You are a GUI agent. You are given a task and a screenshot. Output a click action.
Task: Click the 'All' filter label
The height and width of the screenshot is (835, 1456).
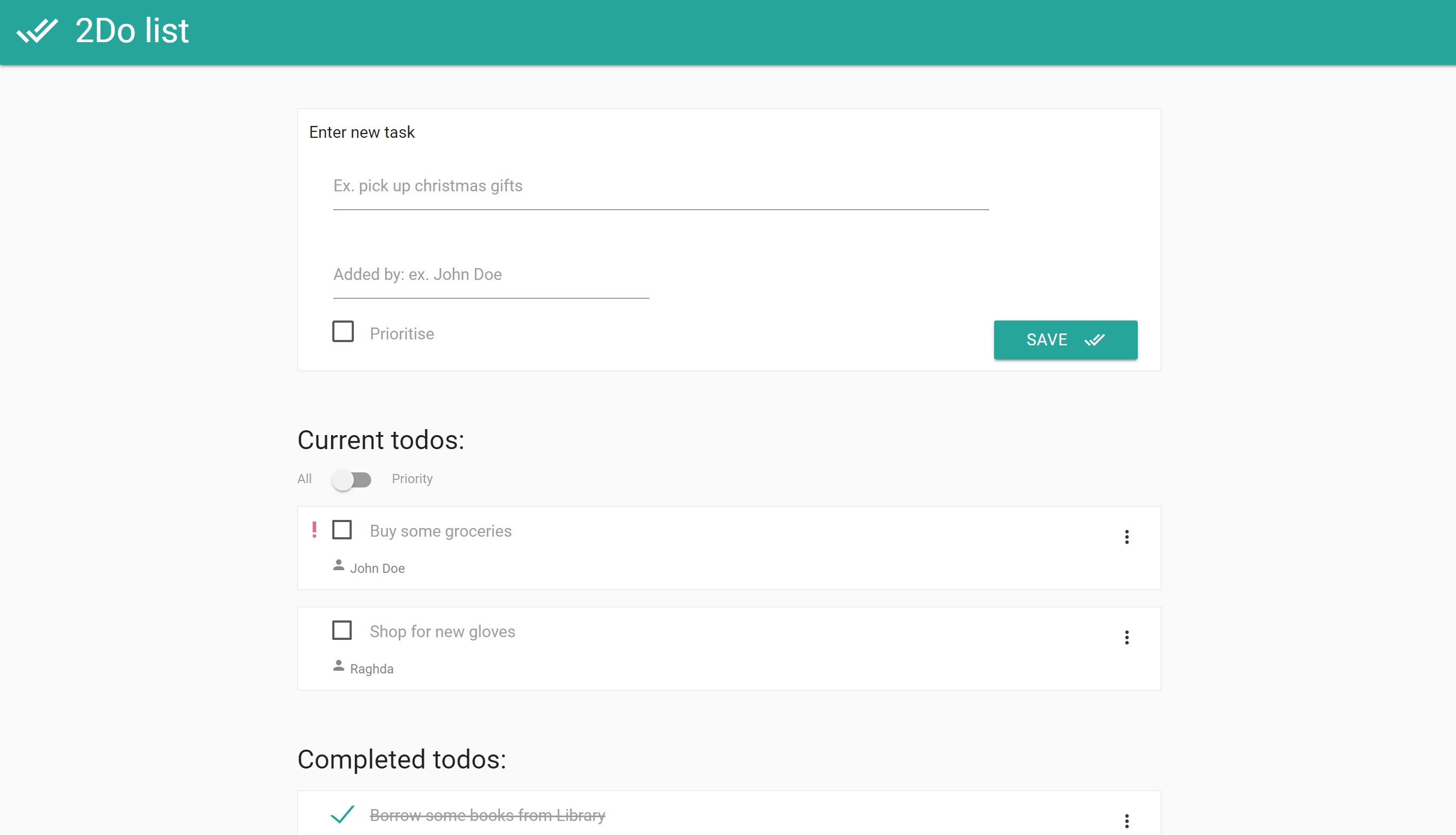click(x=304, y=479)
